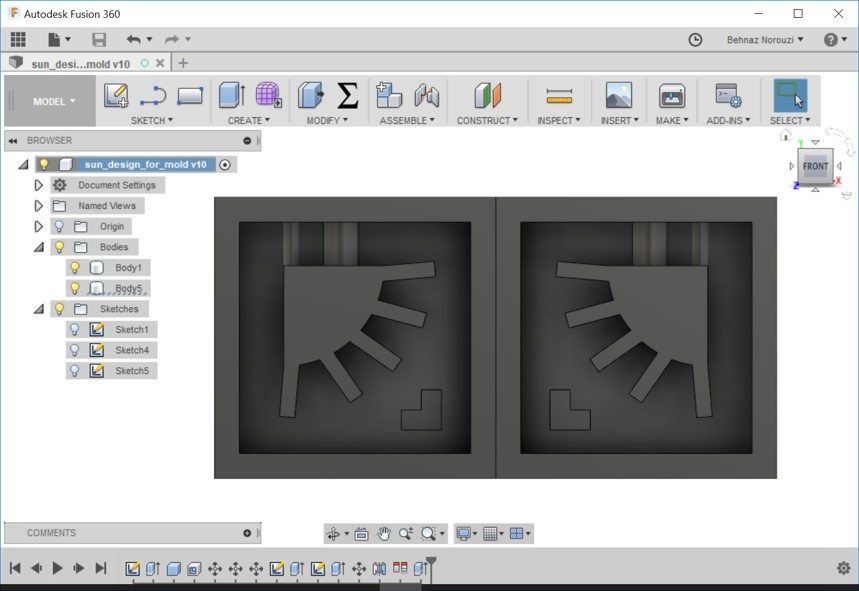Redo the last undone action
This screenshot has width=859, height=591.
pos(172,39)
